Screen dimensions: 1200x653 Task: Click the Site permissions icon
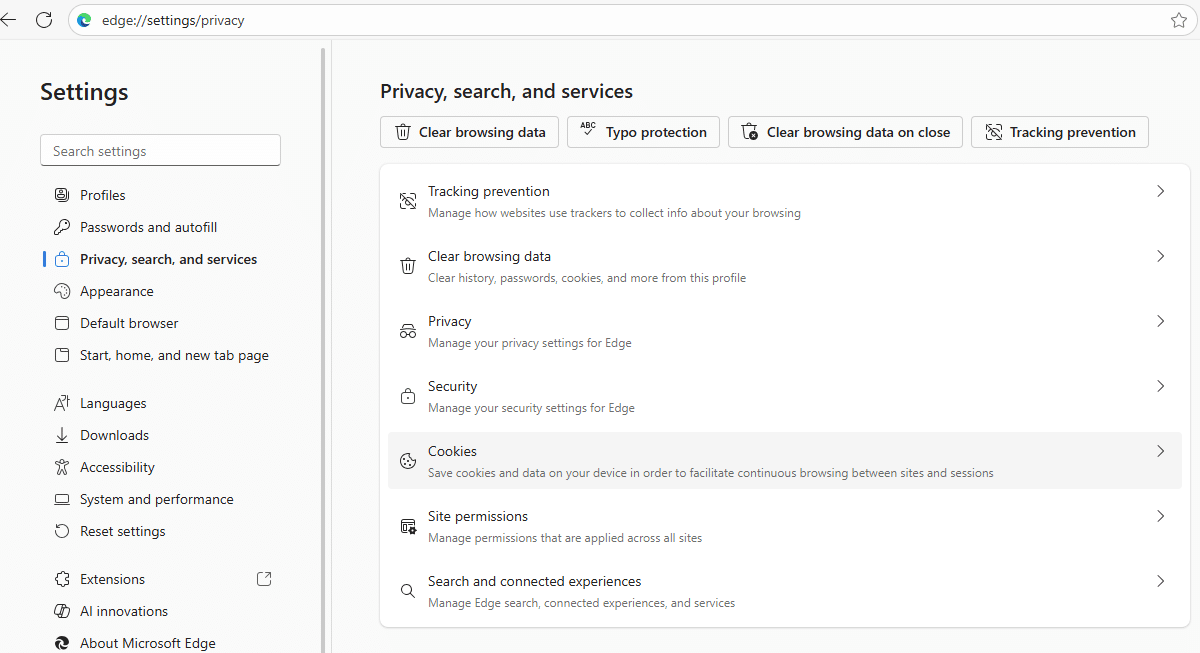pos(408,525)
